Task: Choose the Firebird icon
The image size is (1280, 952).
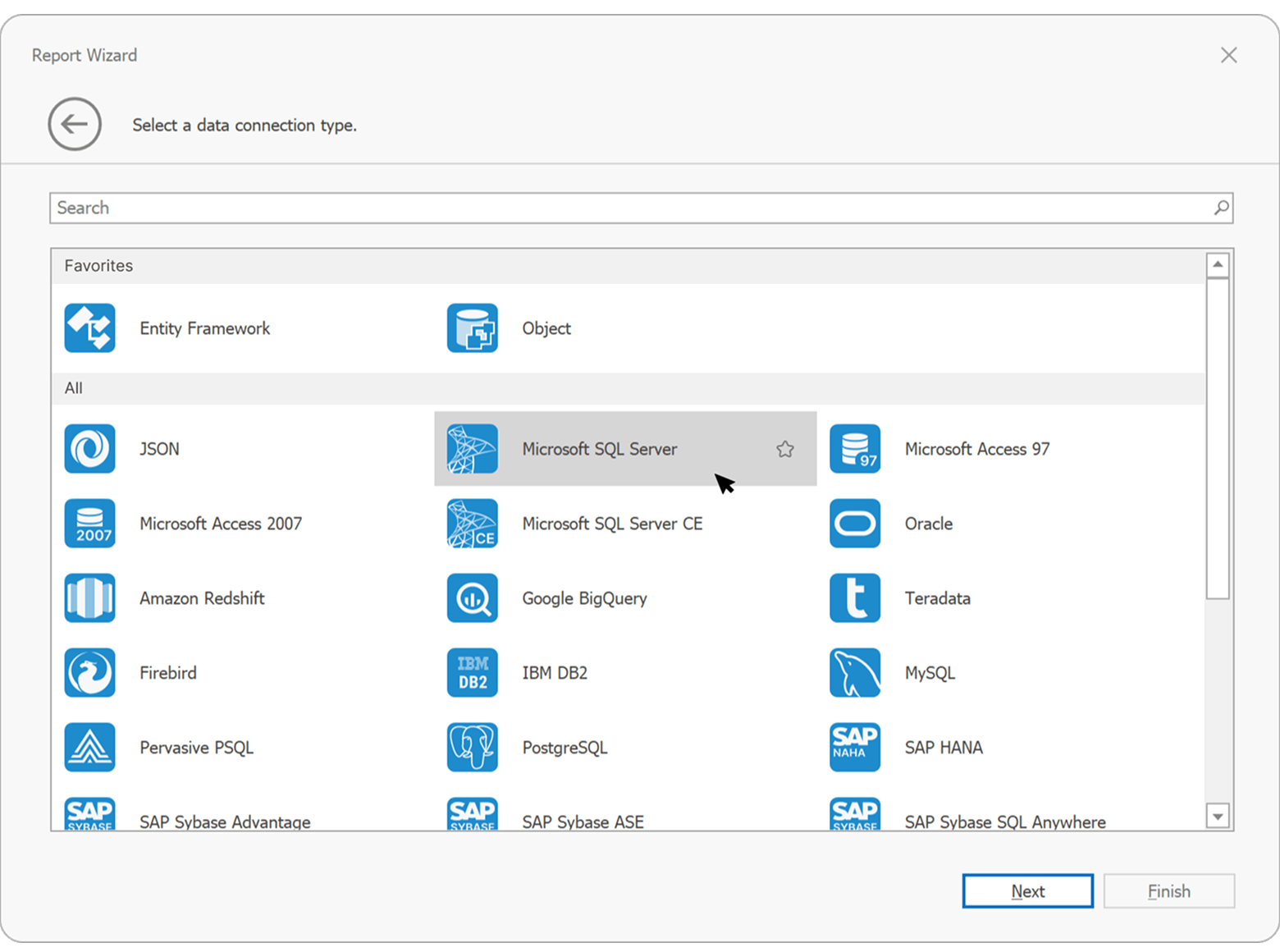Action: (90, 673)
